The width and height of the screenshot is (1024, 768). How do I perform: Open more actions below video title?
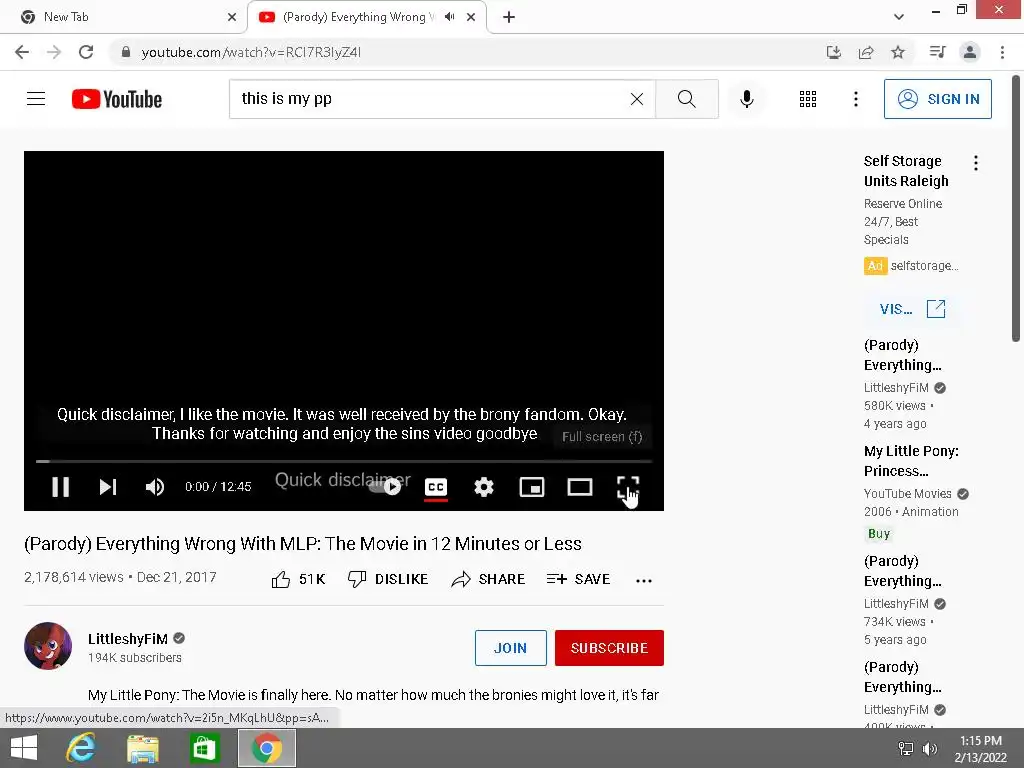pos(644,581)
